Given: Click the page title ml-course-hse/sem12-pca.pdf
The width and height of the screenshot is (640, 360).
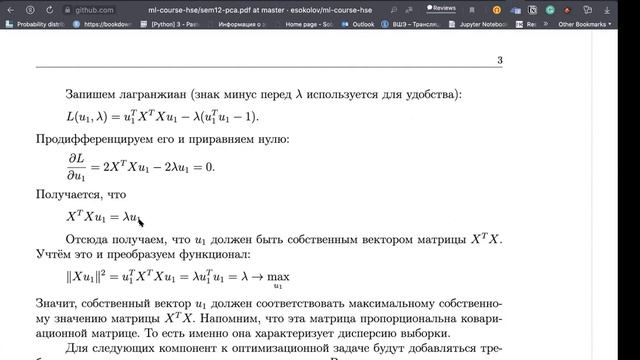Looking at the screenshot, I should (260, 10).
